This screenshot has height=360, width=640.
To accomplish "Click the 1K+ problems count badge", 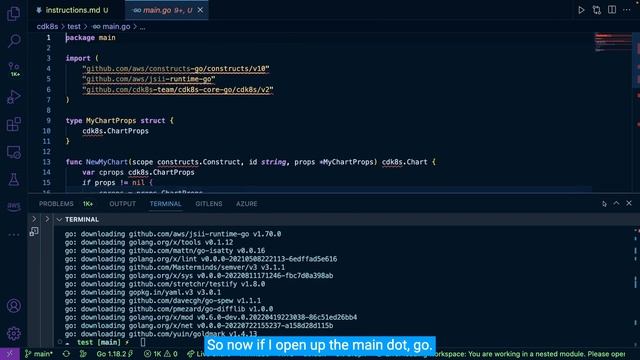I will point(88,204).
